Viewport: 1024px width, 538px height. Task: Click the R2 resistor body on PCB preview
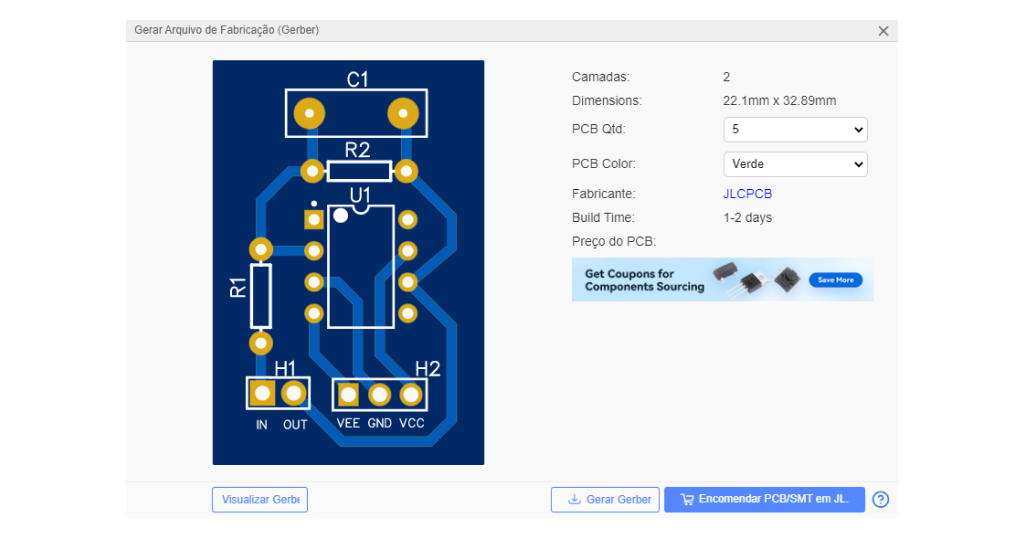click(x=359, y=172)
